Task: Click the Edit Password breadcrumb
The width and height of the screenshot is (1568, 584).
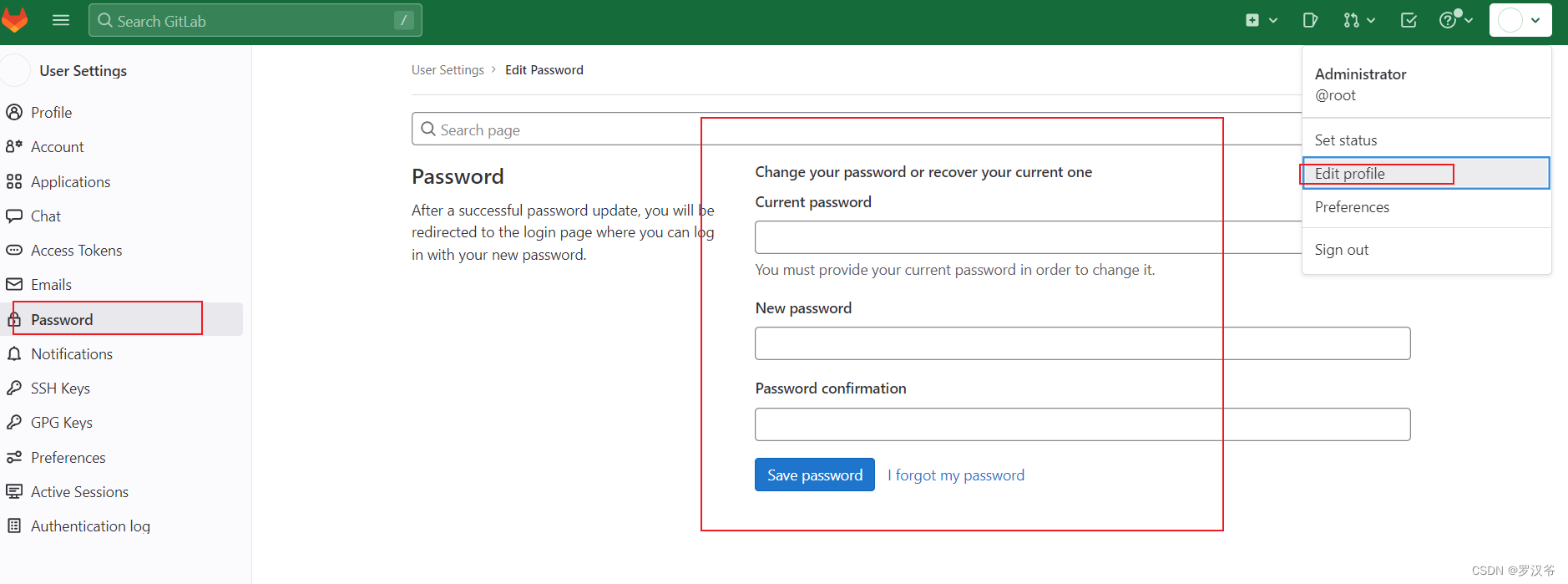Action: [544, 69]
